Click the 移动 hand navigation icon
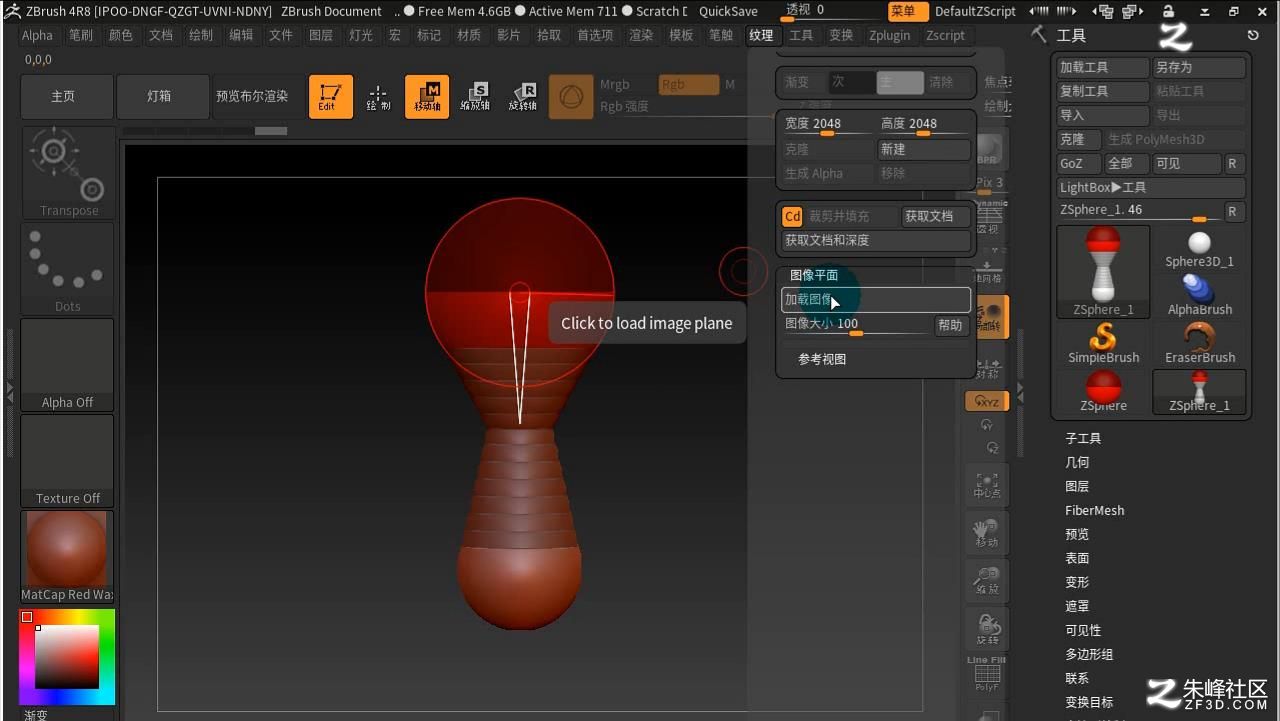The height and width of the screenshot is (721, 1280). click(987, 533)
